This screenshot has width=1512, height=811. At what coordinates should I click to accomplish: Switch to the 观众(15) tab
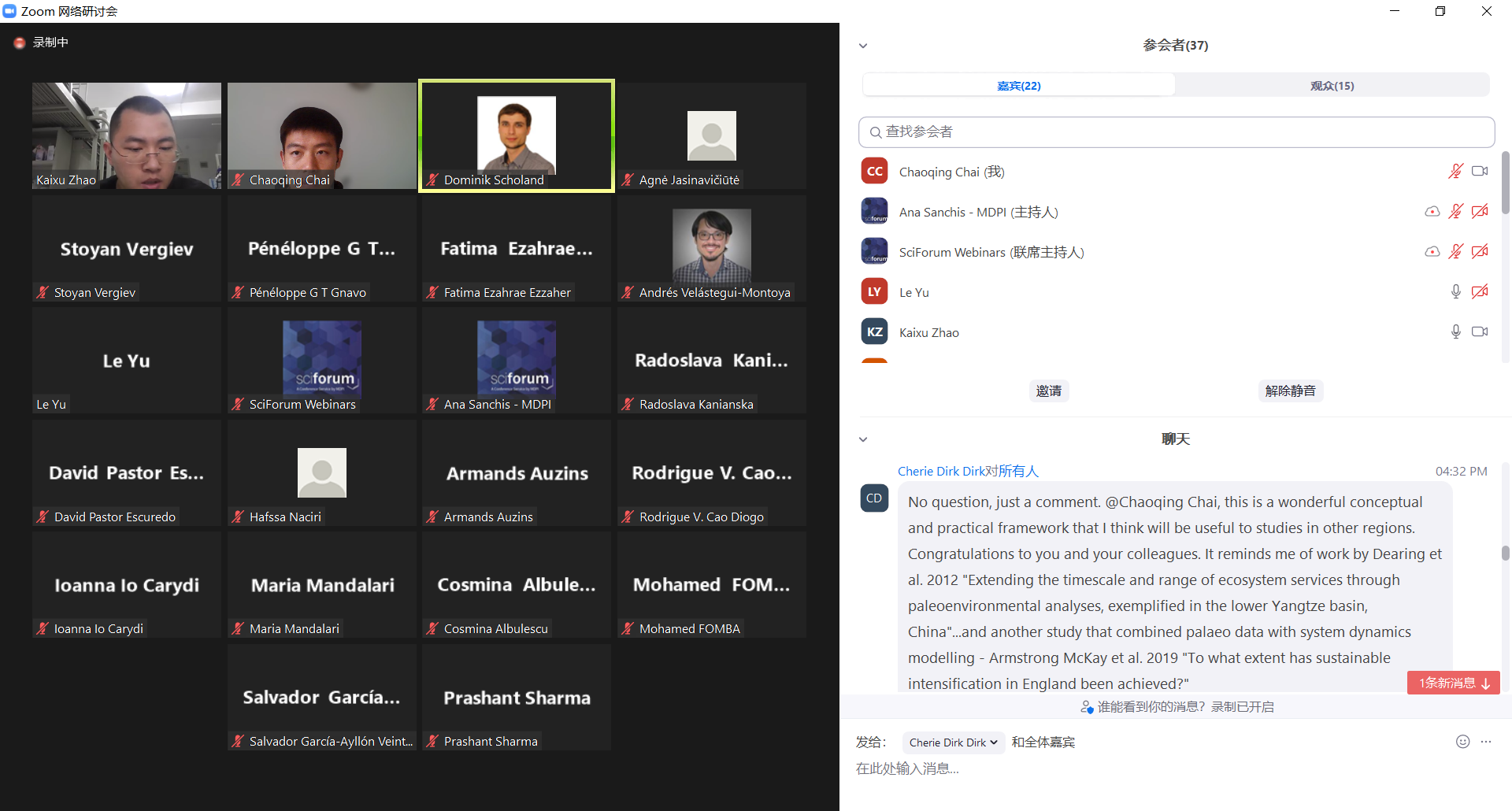coord(1332,85)
